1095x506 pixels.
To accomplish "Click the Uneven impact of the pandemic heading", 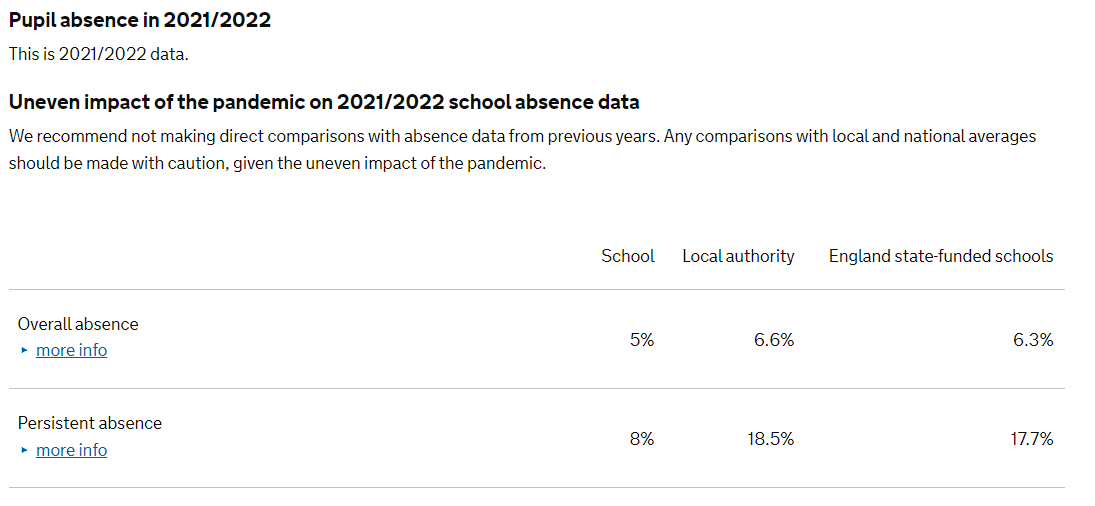I will point(324,103).
